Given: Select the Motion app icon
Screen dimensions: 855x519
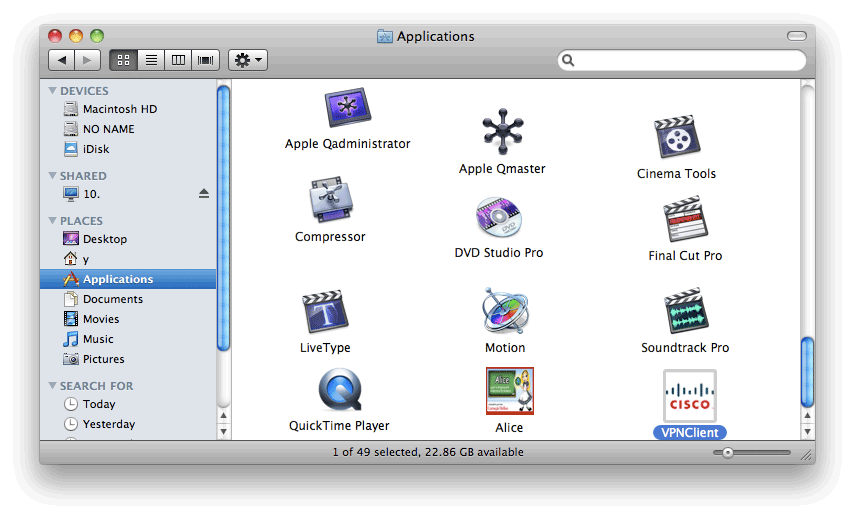Looking at the screenshot, I should coord(505,310).
